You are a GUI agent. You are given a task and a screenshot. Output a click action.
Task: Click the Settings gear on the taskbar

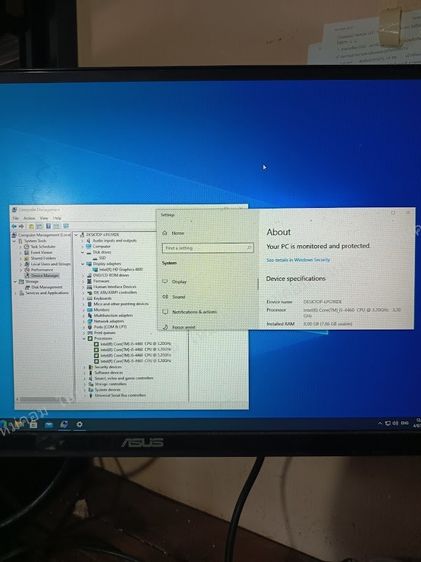79,424
